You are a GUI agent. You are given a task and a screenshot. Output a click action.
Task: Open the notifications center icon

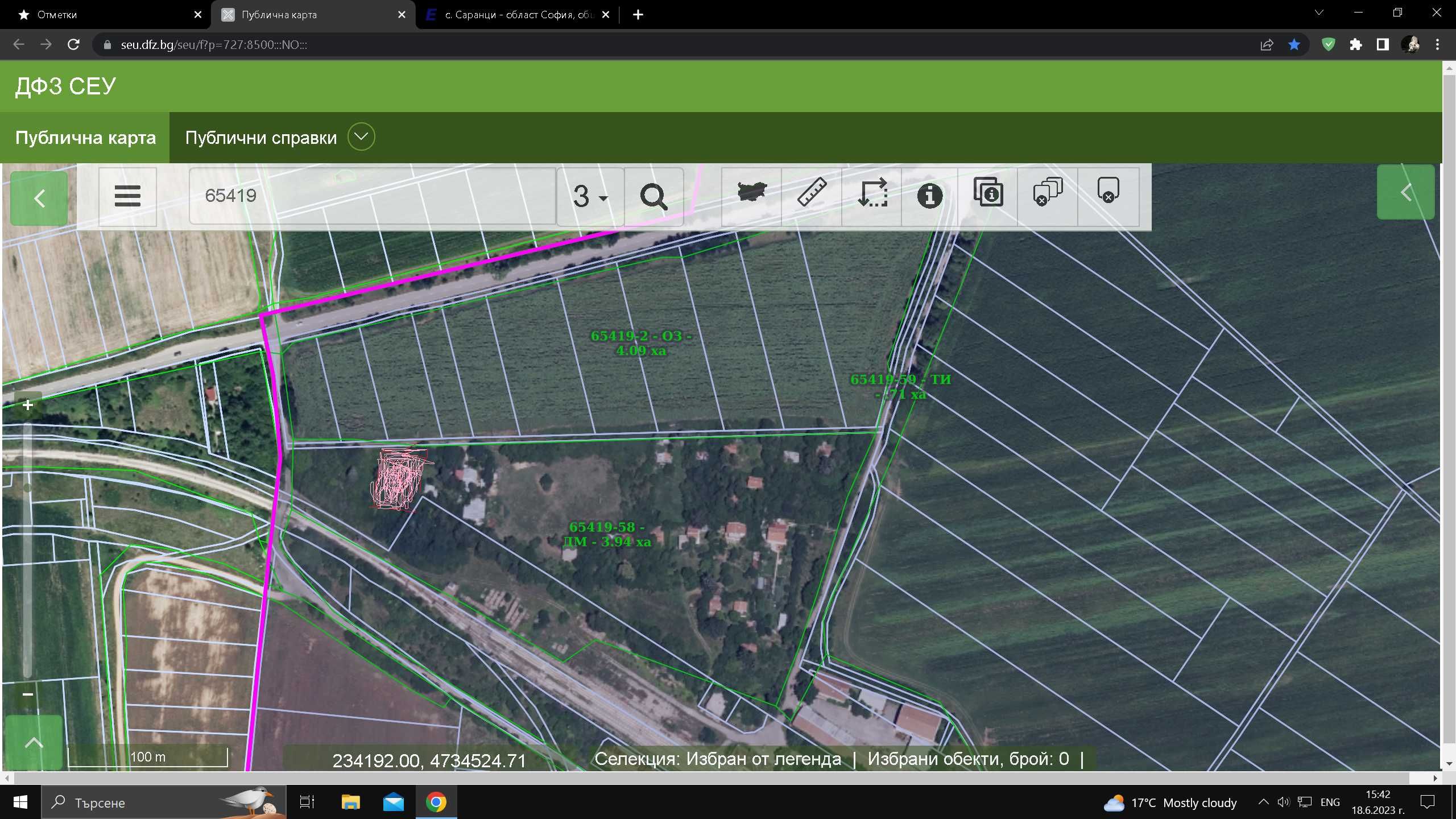(1428, 803)
